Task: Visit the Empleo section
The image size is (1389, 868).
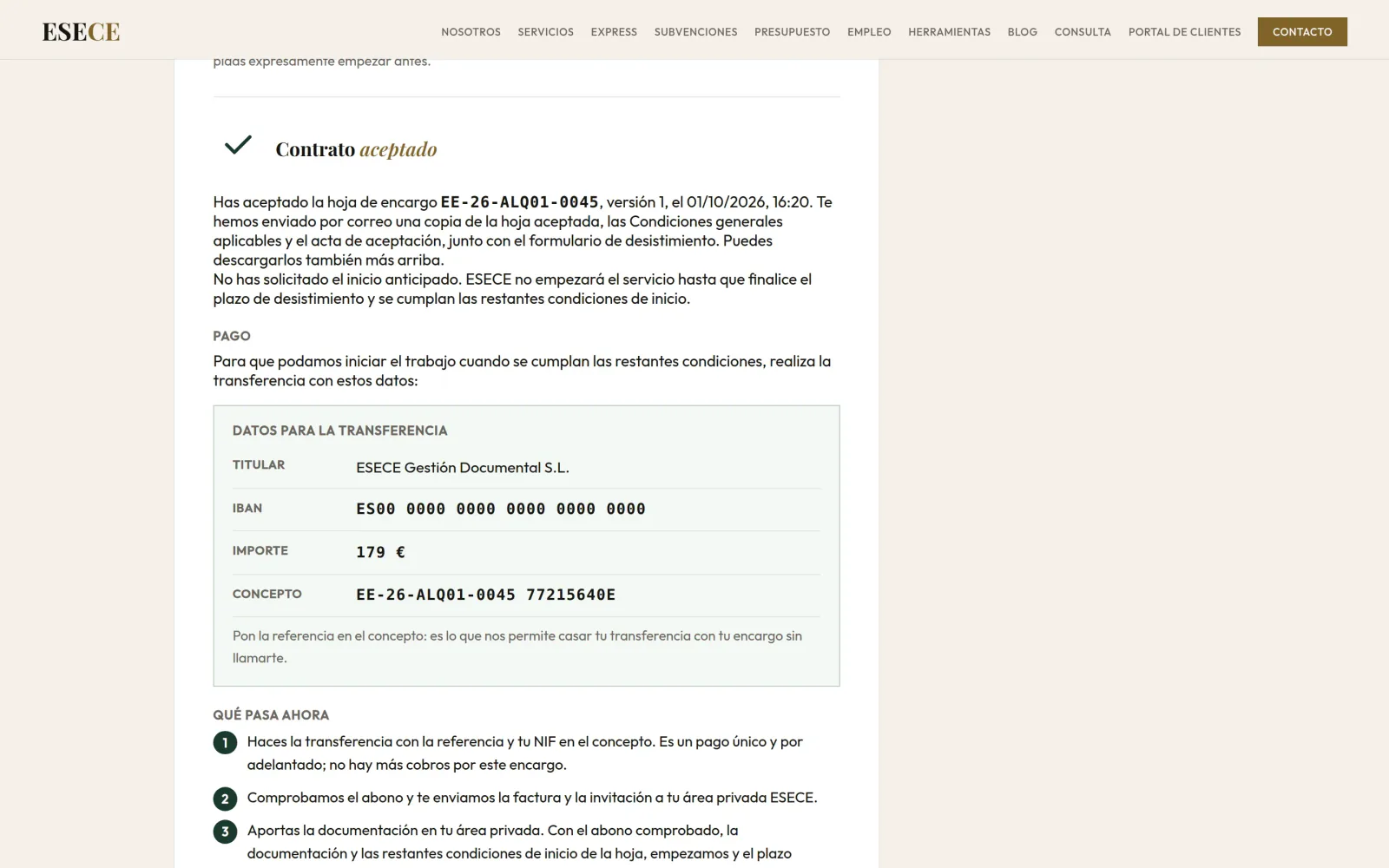Action: [x=869, y=32]
